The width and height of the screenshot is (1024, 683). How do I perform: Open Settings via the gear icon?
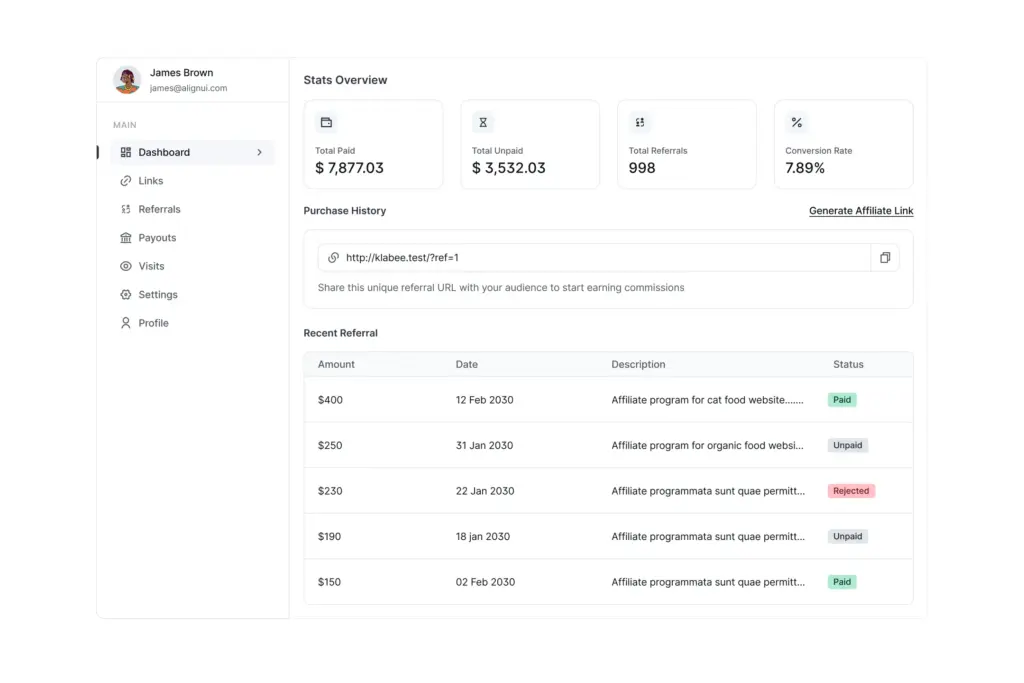(x=124, y=295)
